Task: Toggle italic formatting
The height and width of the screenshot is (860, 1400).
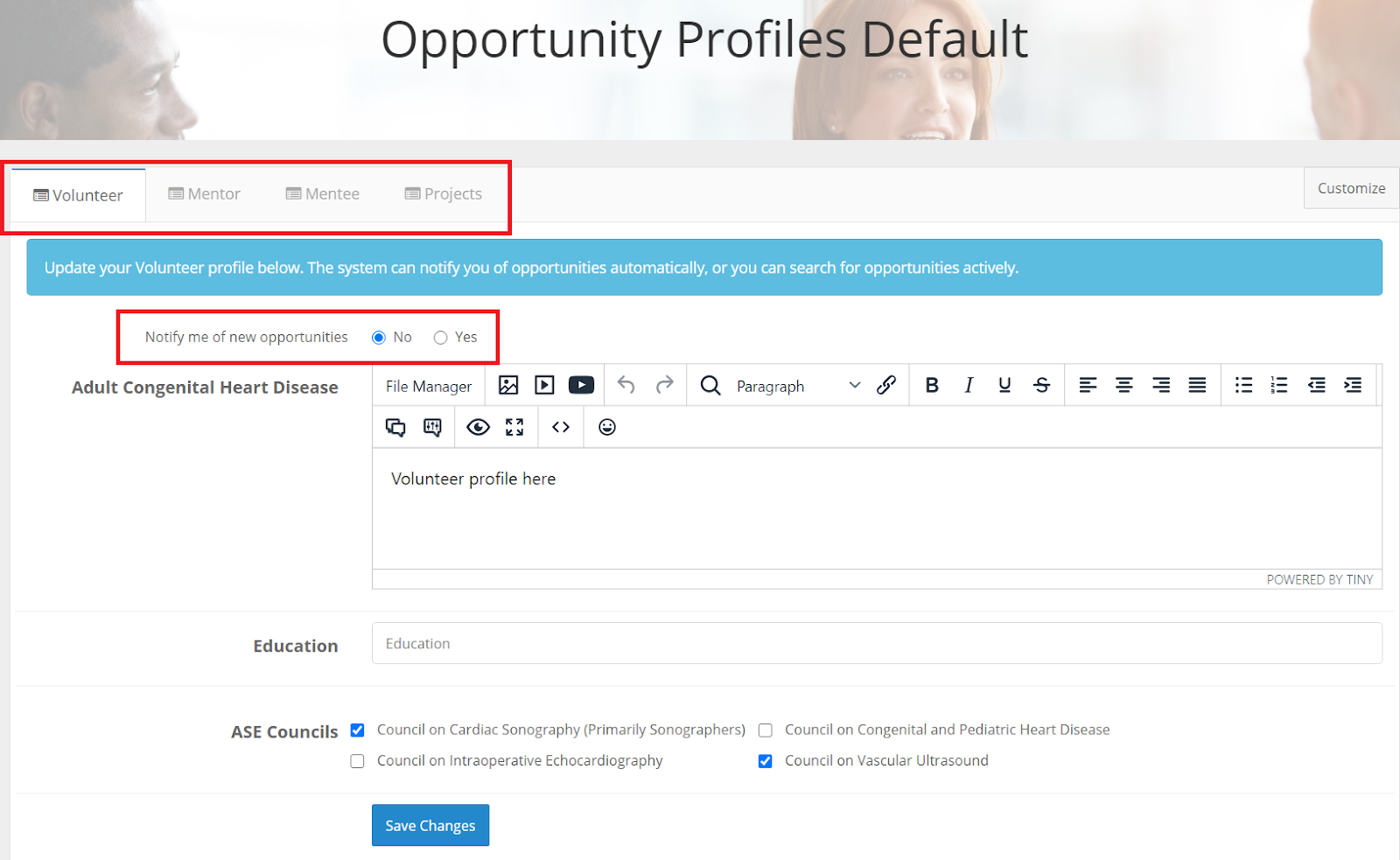Action: tap(969, 385)
